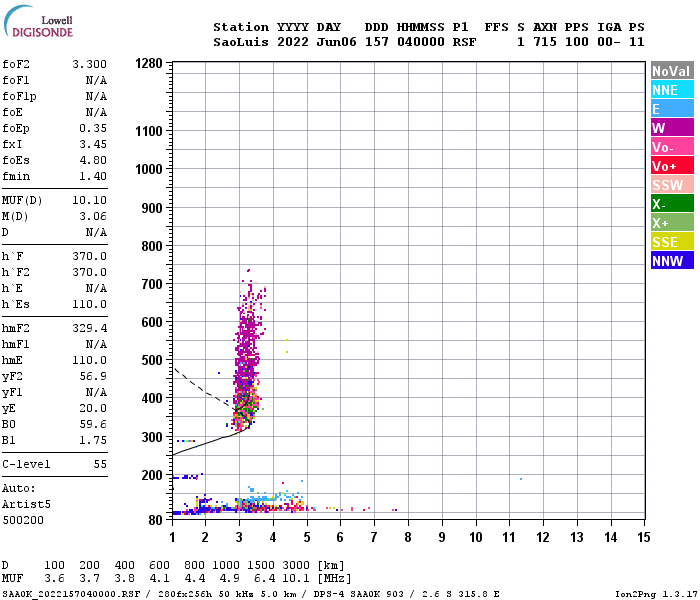The image size is (700, 600).
Task: Click the MUF(D) value 10.10
Action: (89, 200)
